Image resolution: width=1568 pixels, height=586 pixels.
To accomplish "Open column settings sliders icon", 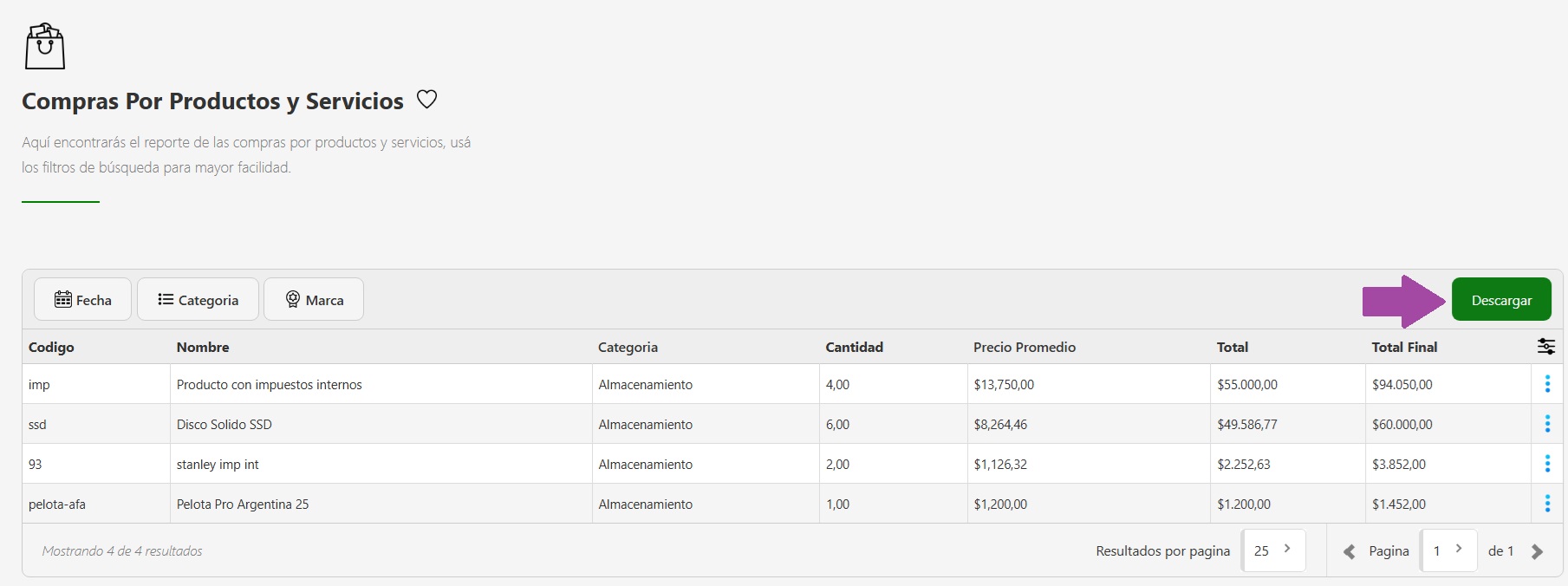I will (x=1545, y=347).
